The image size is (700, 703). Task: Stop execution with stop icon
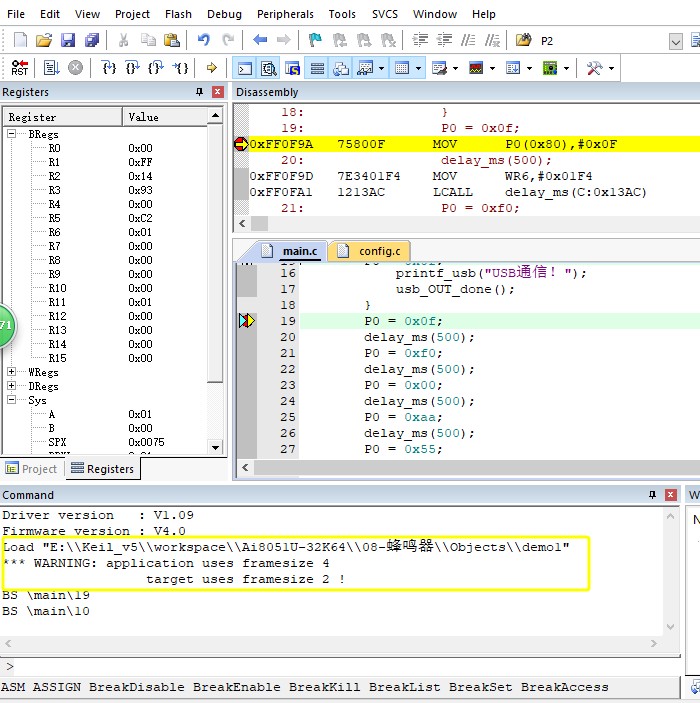(x=75, y=68)
